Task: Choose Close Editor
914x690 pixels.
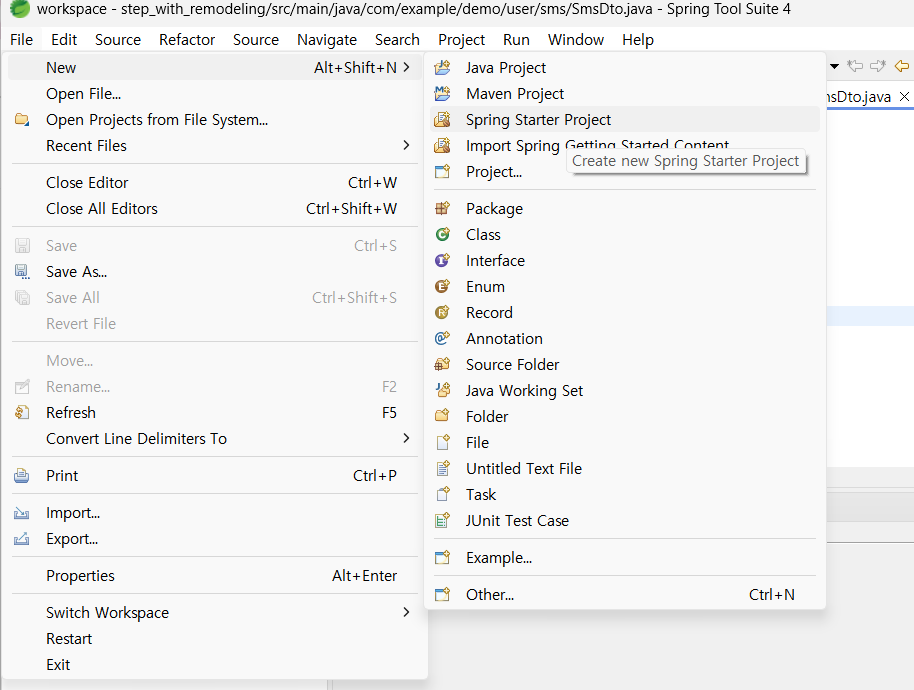Action: (x=214, y=182)
